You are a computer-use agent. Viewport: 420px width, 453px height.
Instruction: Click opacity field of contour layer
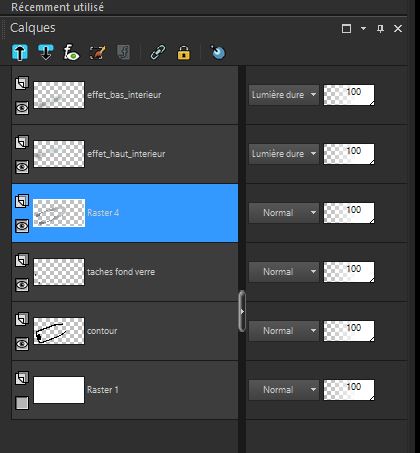pyautogui.click(x=349, y=331)
